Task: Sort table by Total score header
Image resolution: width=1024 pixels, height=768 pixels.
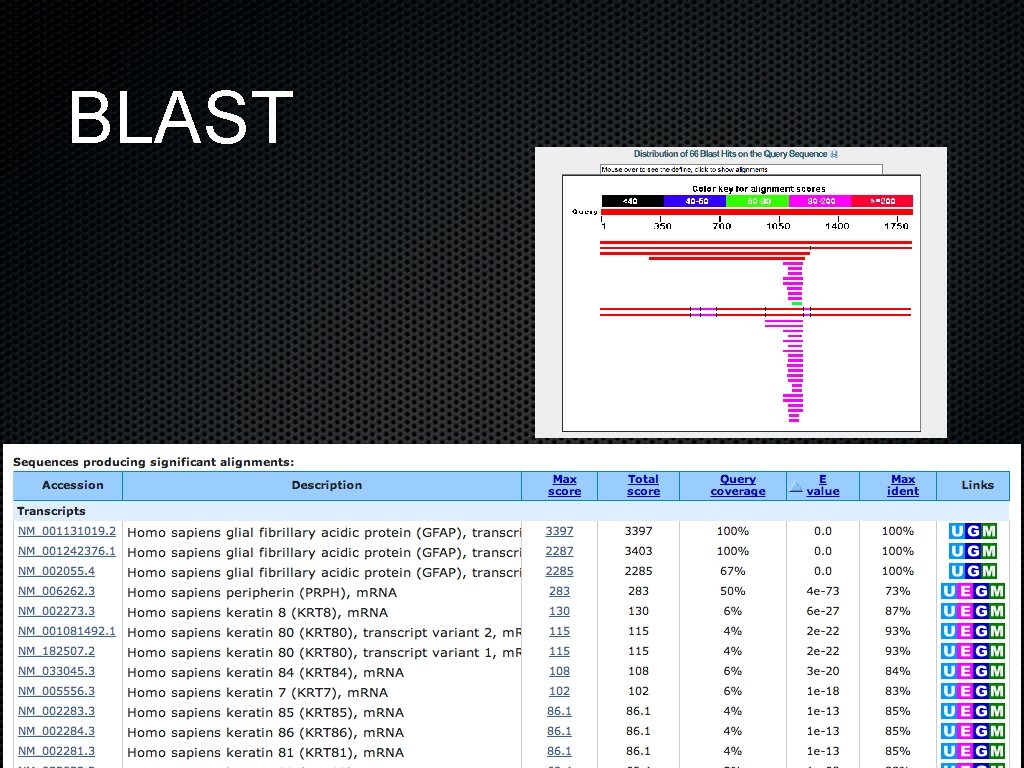Action: [643, 485]
